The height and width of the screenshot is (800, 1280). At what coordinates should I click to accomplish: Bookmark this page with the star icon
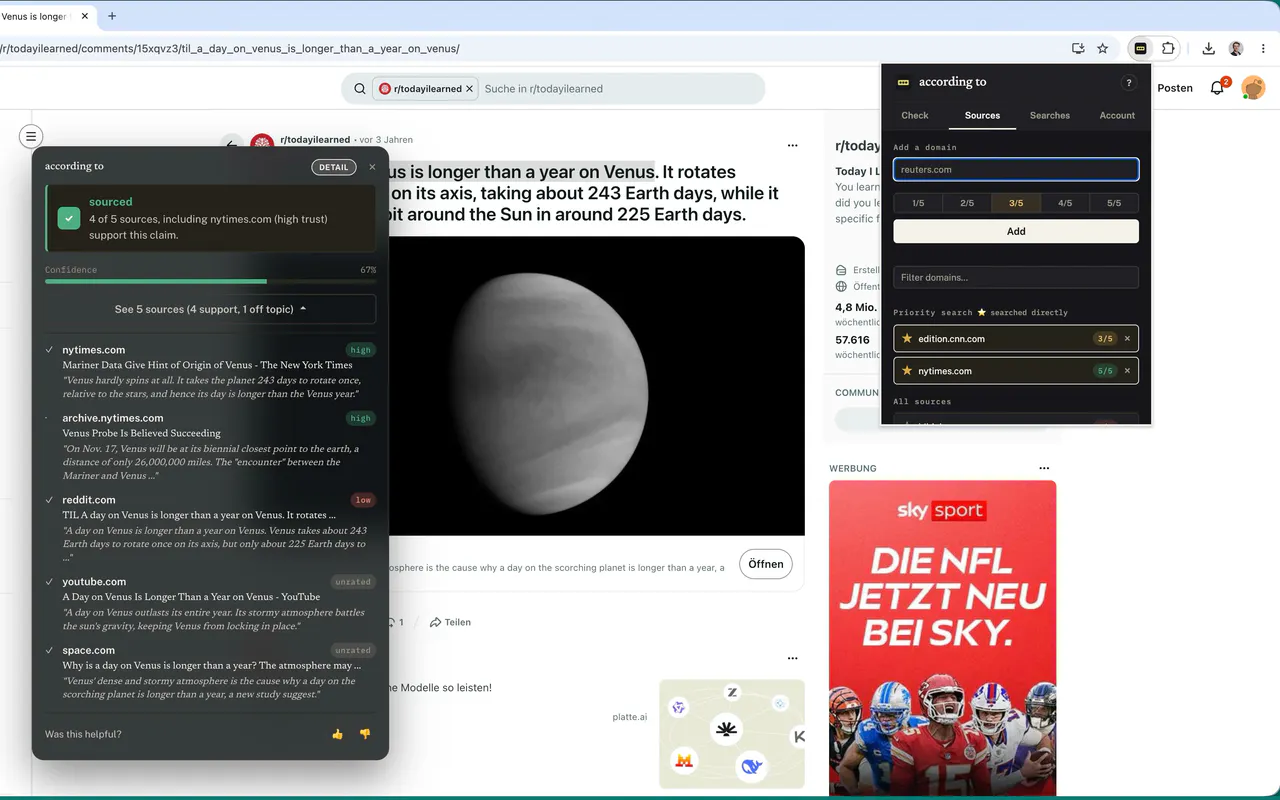(x=1103, y=48)
